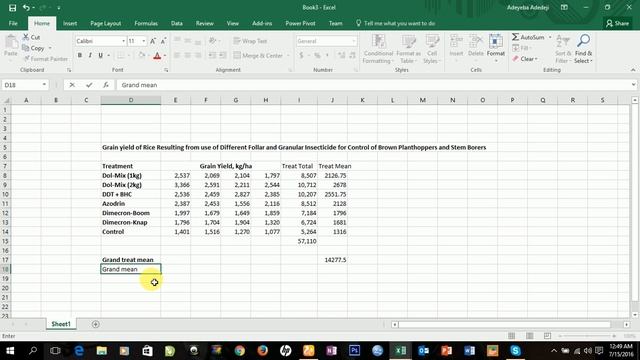
Task: Toggle Underline formatting
Action: coord(100,55)
